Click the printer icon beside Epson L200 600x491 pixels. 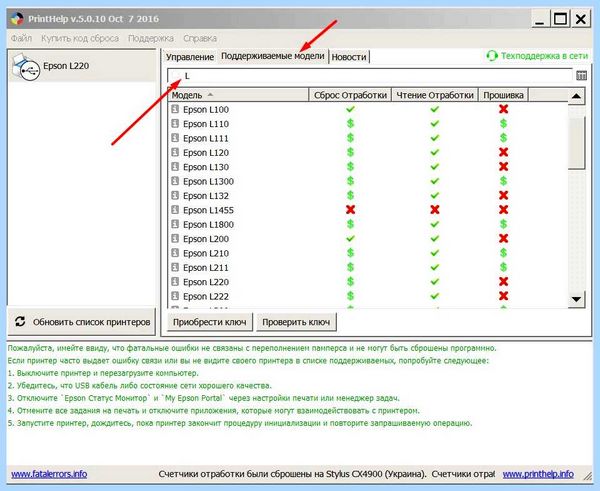pos(175,238)
